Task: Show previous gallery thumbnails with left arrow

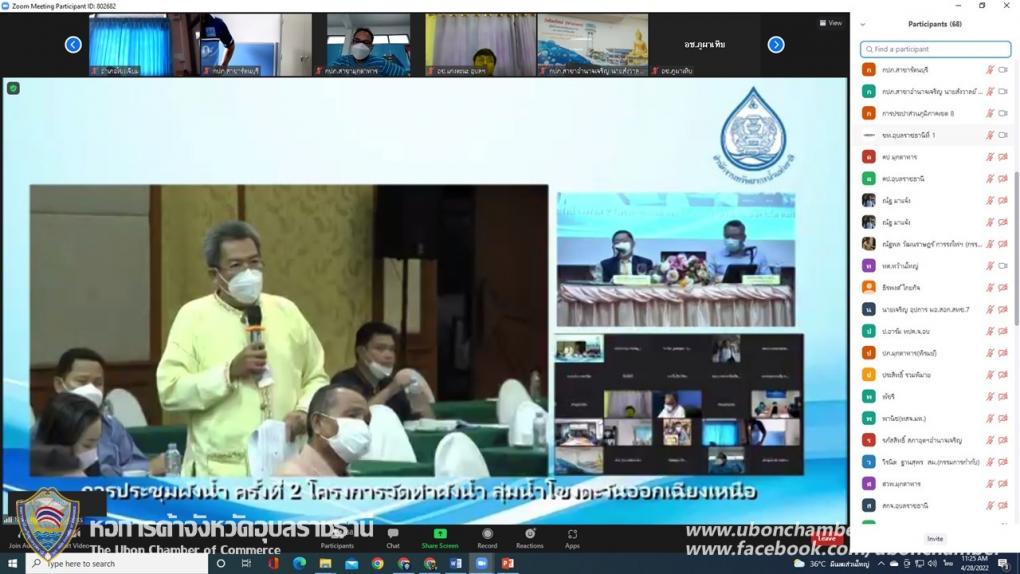Action: click(x=73, y=44)
